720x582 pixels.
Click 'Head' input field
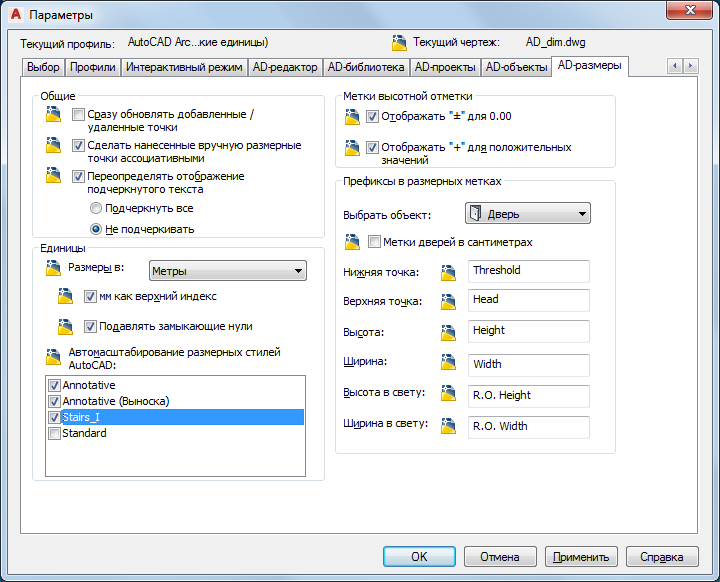click(x=529, y=300)
